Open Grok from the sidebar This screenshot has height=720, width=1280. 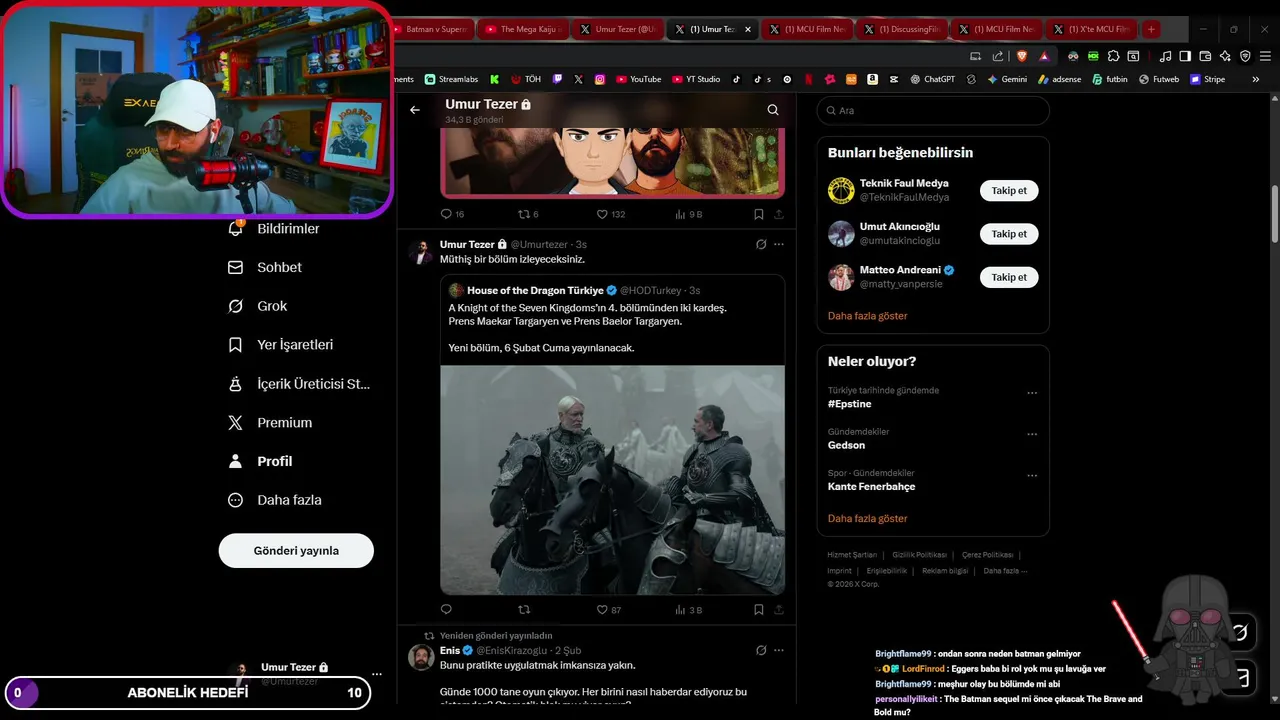click(258, 306)
